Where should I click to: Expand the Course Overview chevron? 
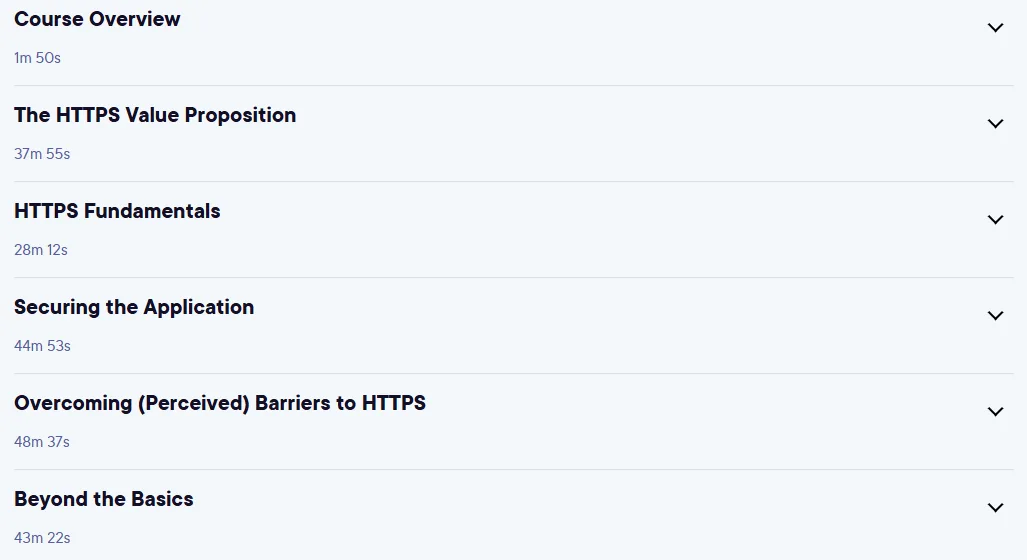point(995,28)
